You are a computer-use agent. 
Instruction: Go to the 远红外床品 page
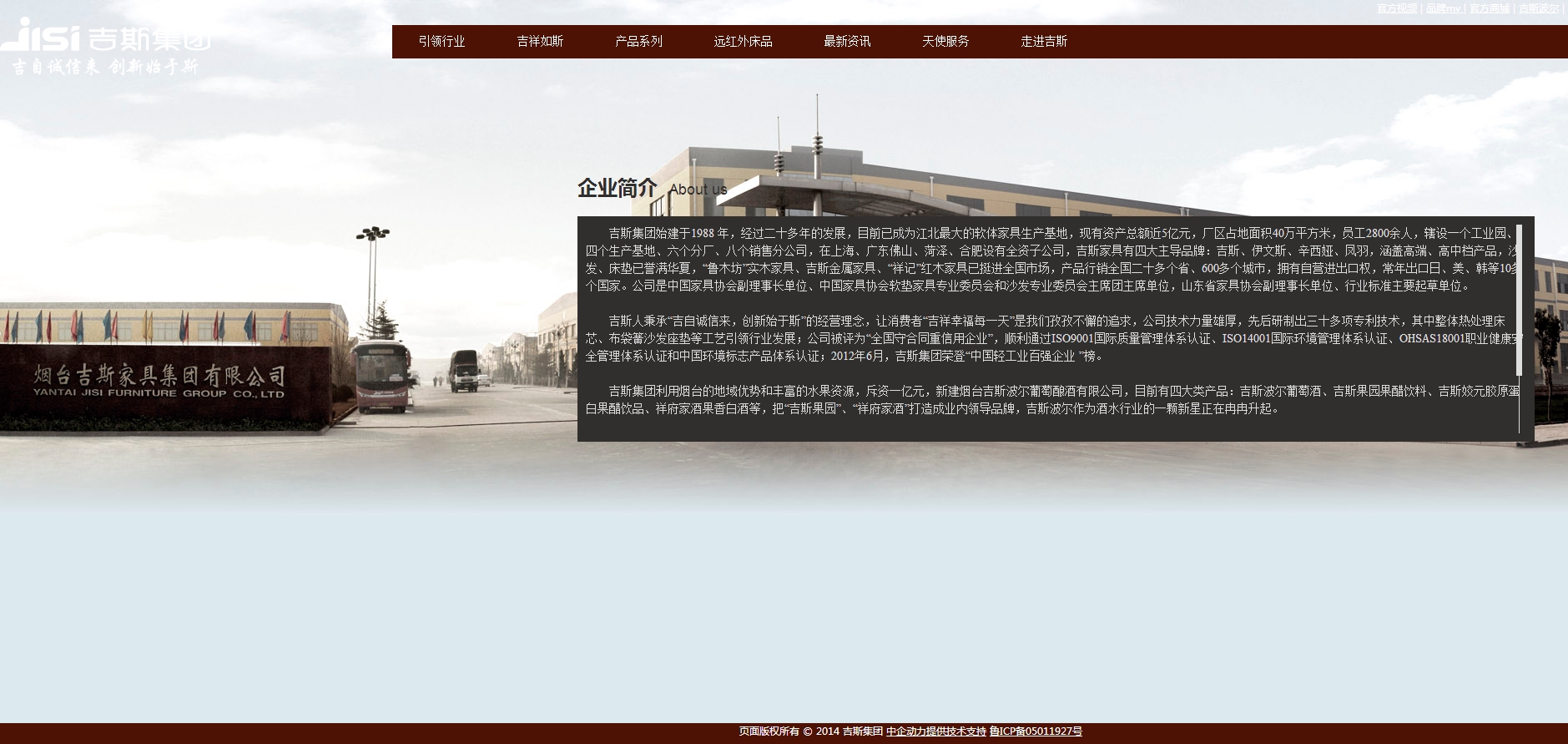click(x=743, y=42)
